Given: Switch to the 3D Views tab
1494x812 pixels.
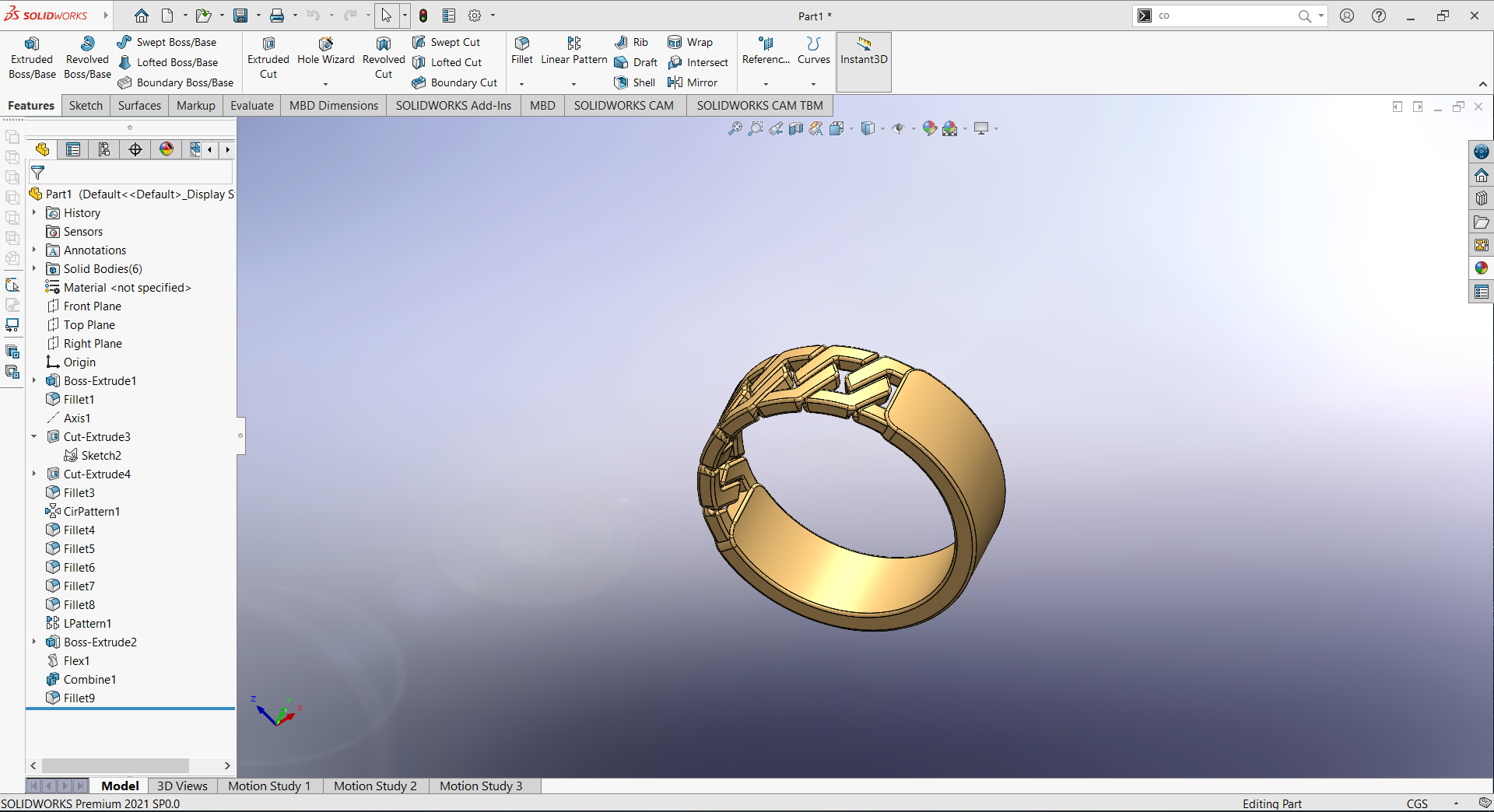Looking at the screenshot, I should [x=182, y=786].
